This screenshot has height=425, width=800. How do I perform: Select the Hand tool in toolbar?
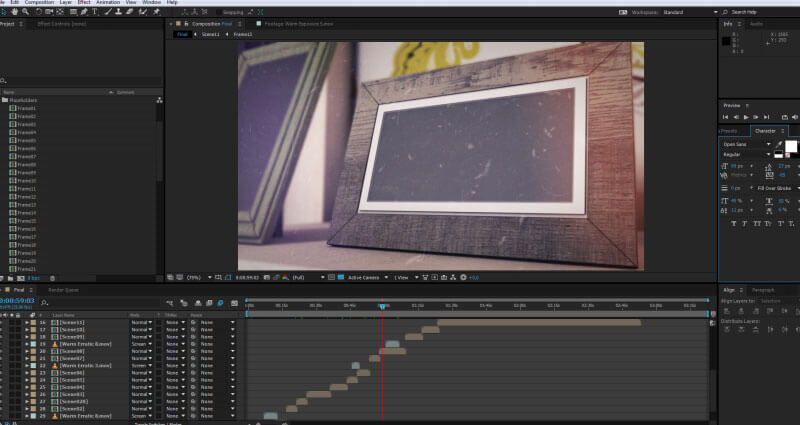tap(15, 12)
